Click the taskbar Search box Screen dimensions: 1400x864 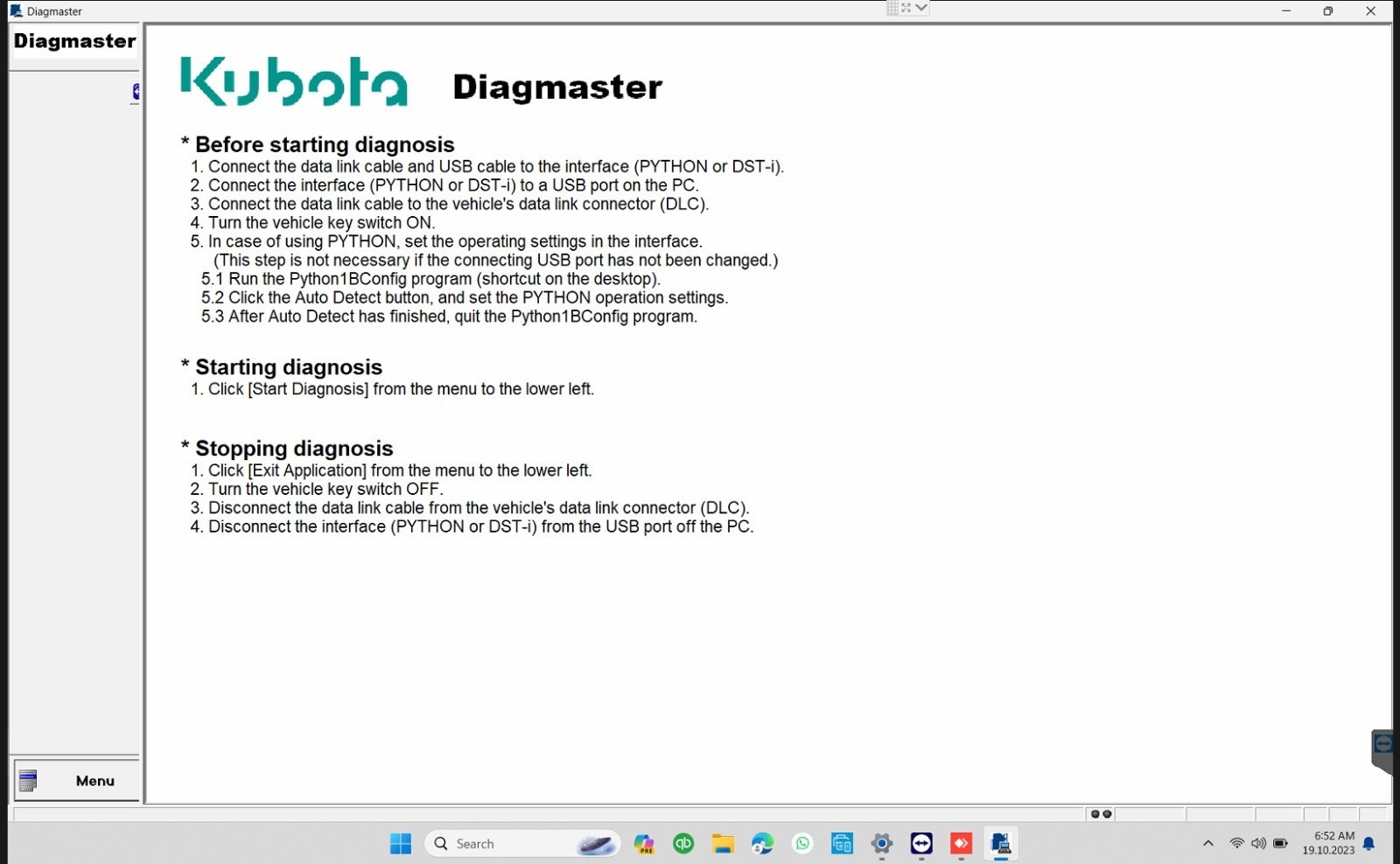(x=523, y=844)
